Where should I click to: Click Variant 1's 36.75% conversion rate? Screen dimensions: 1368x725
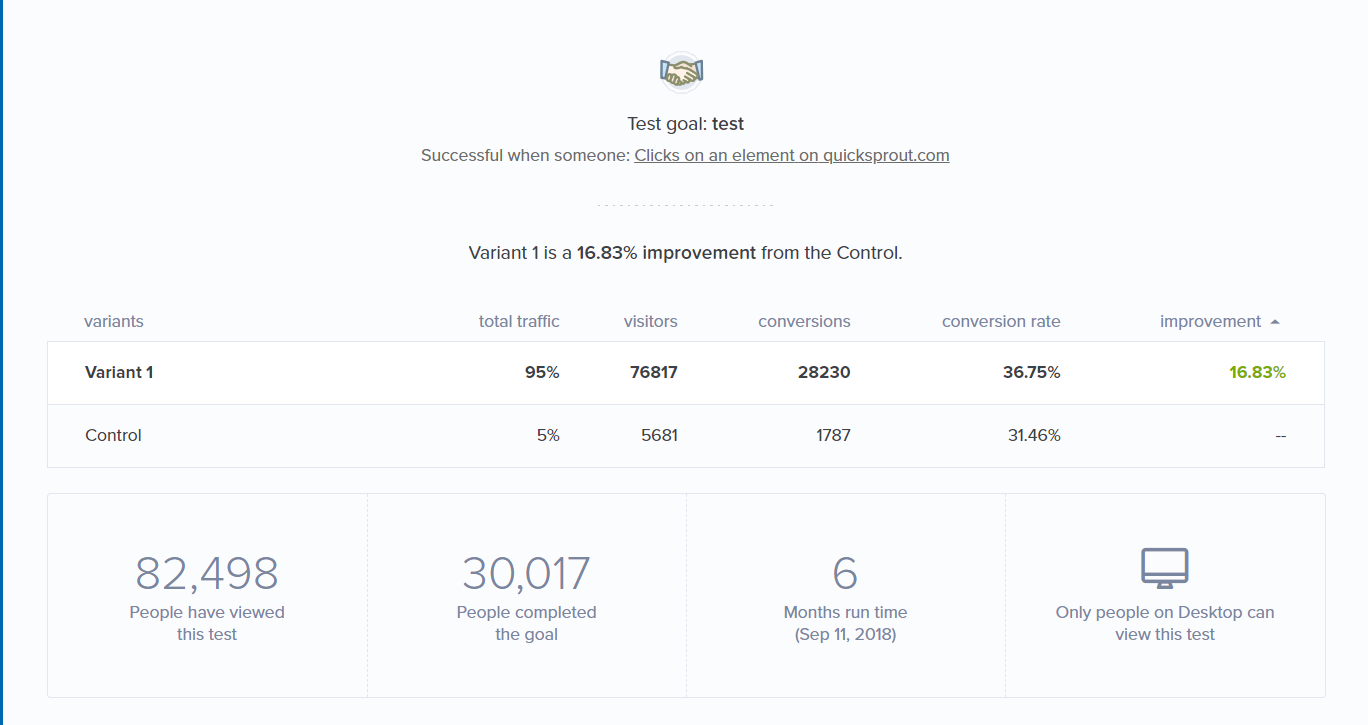point(1031,372)
